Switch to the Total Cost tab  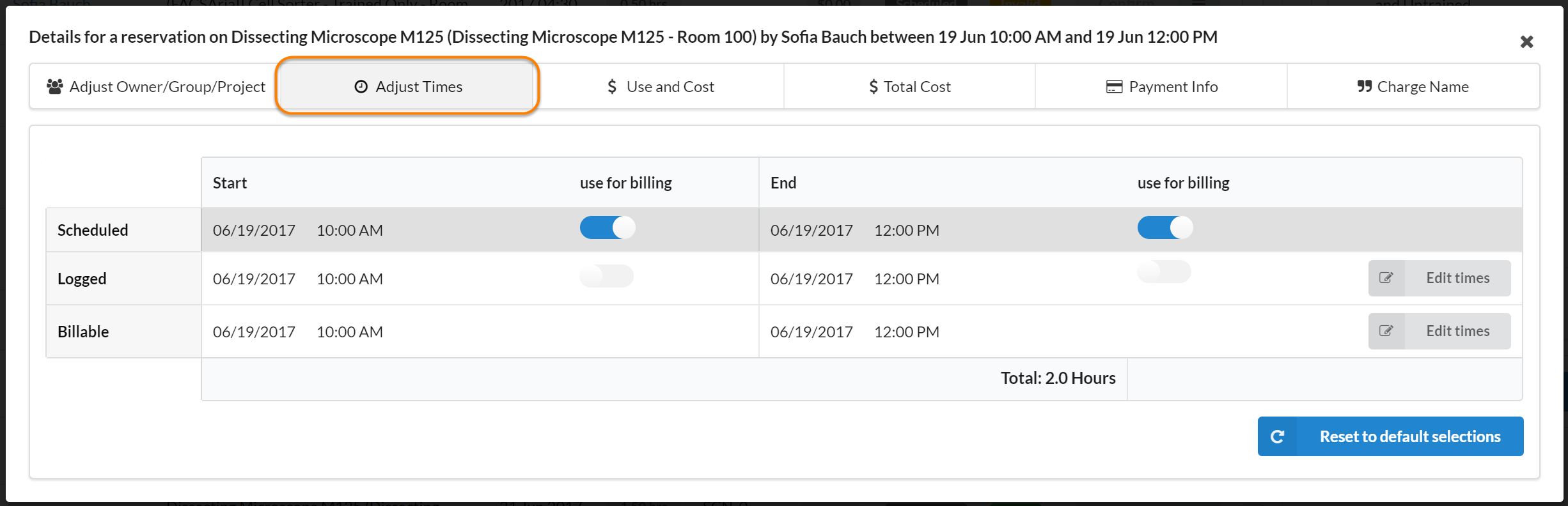coord(909,86)
